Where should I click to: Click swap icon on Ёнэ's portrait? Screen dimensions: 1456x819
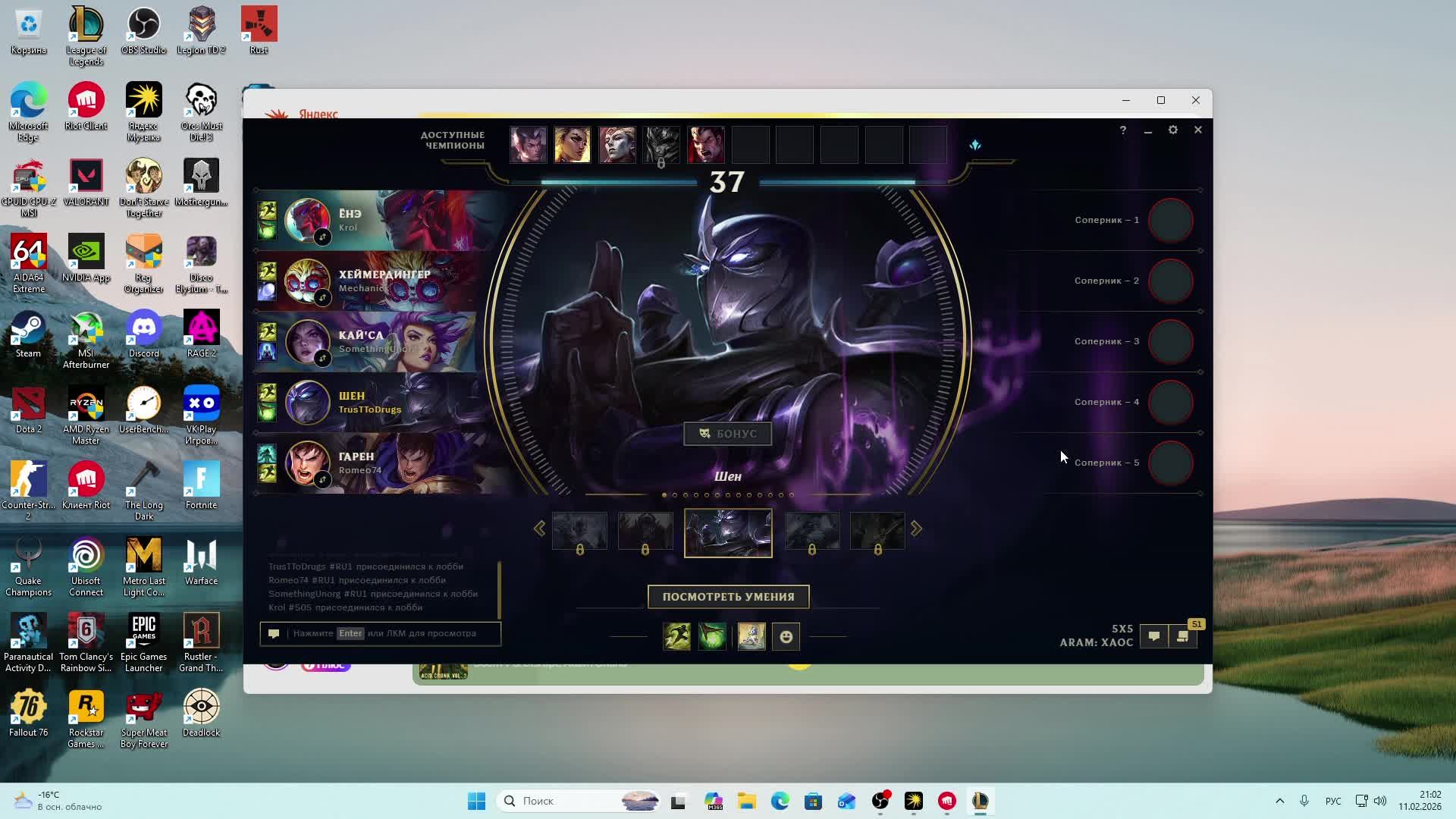click(x=322, y=237)
